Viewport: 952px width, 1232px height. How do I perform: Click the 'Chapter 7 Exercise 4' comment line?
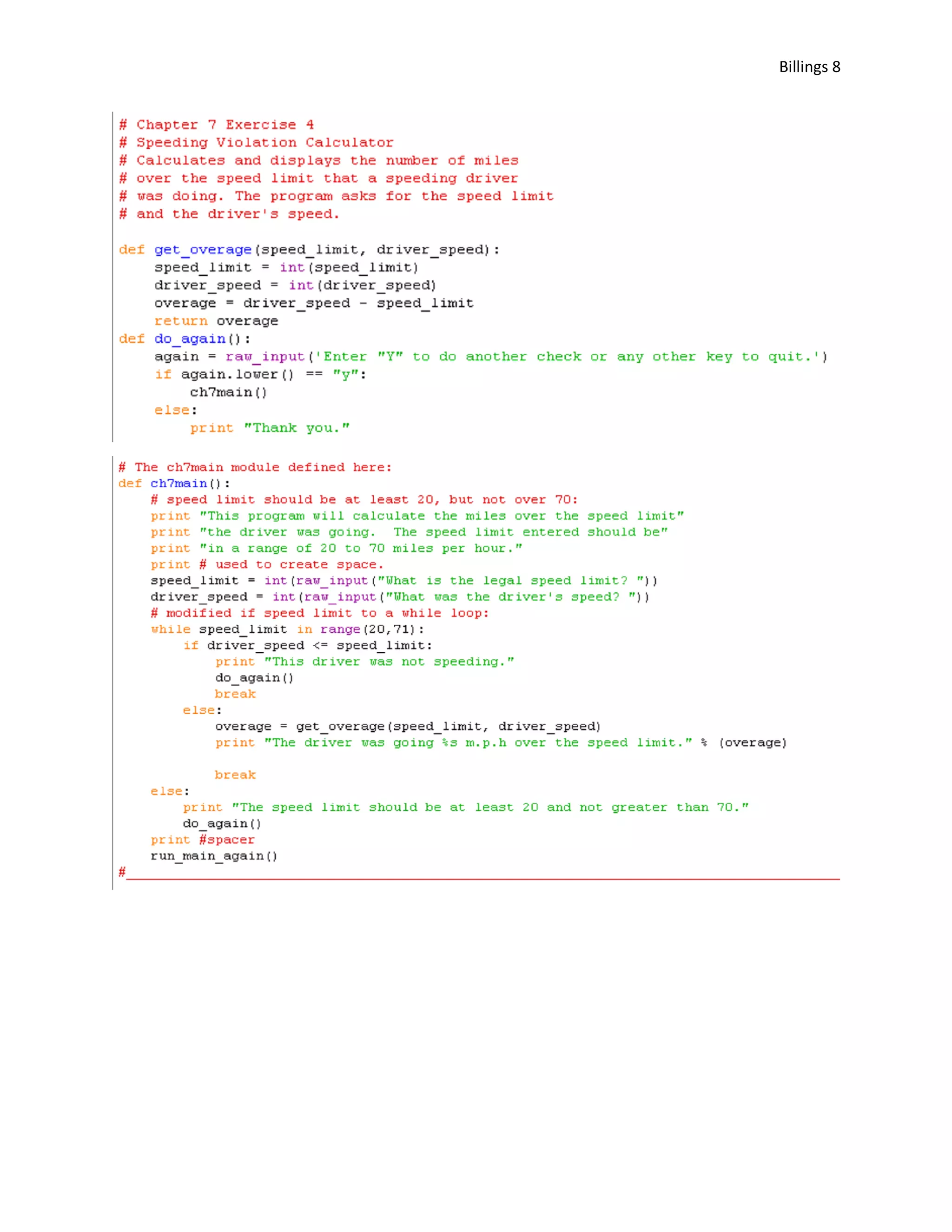217,125
